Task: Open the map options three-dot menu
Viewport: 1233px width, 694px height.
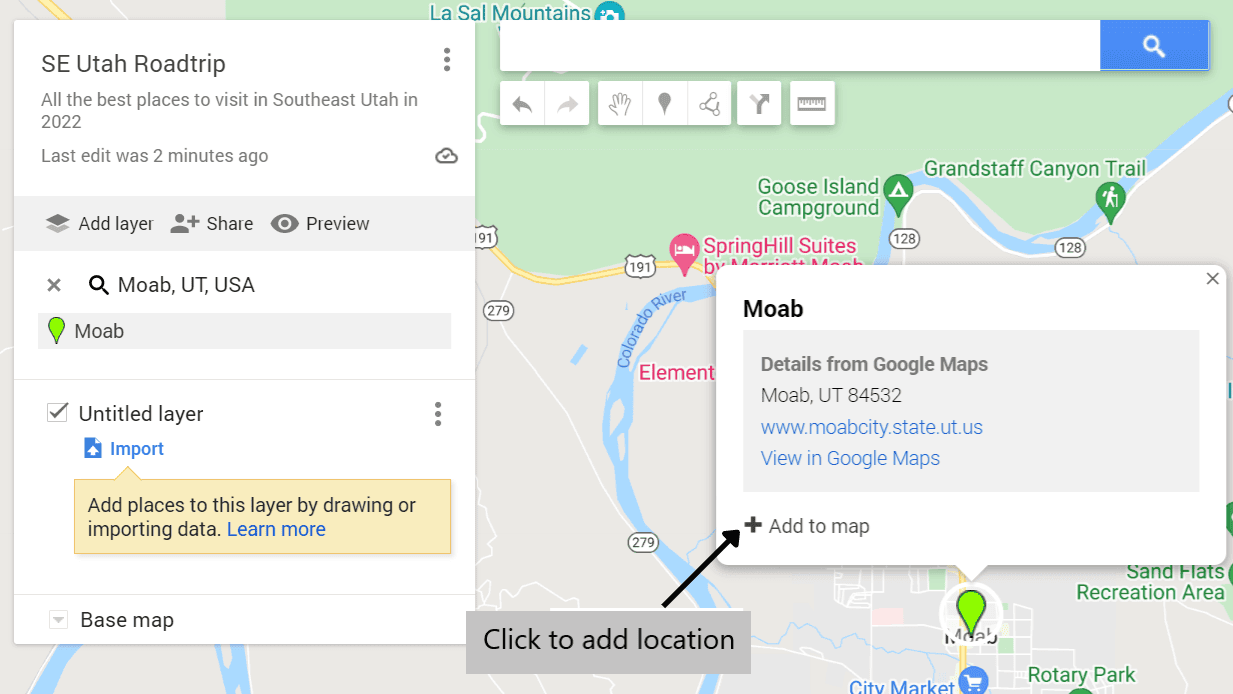Action: coord(447,60)
